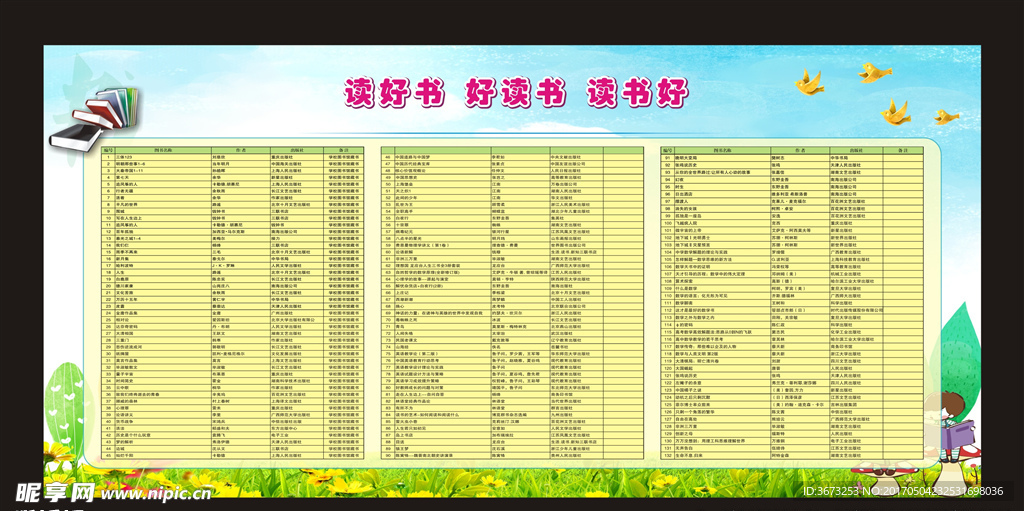Click book title 幻夜 in row 94
This screenshot has height=511, width=1024.
[678, 179]
